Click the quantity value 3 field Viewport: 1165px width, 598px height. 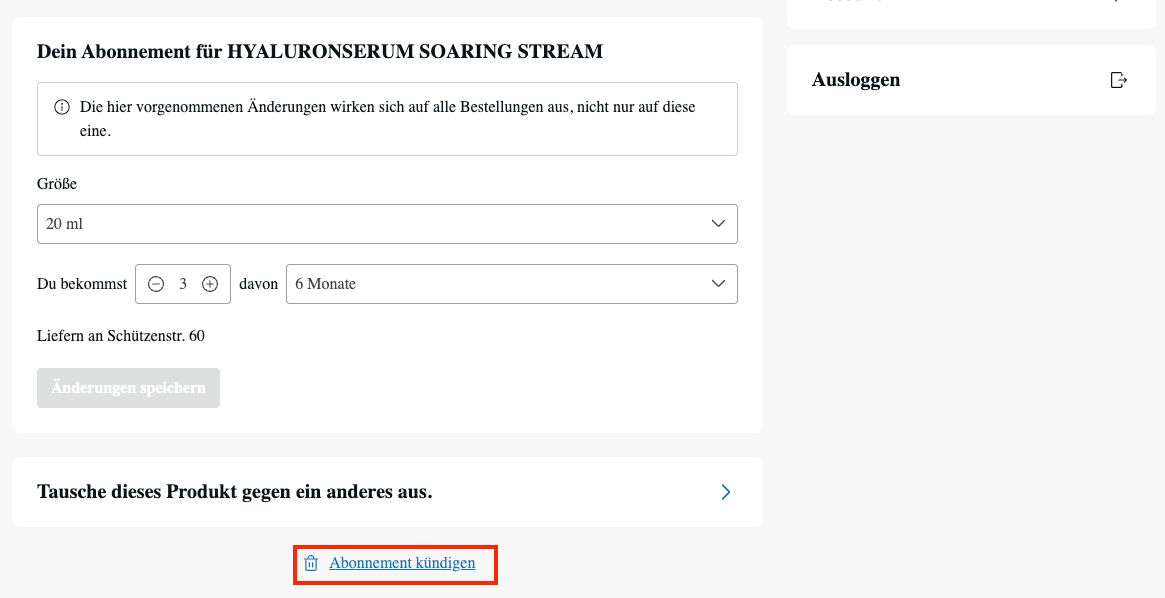pos(183,284)
